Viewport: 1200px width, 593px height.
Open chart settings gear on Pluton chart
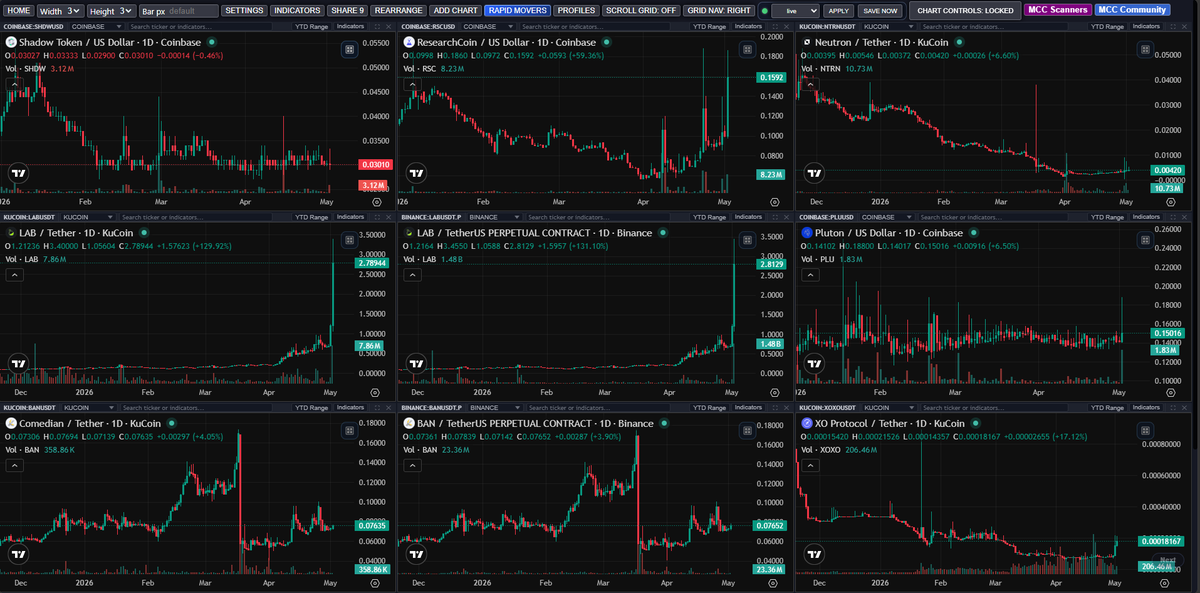pos(1170,392)
